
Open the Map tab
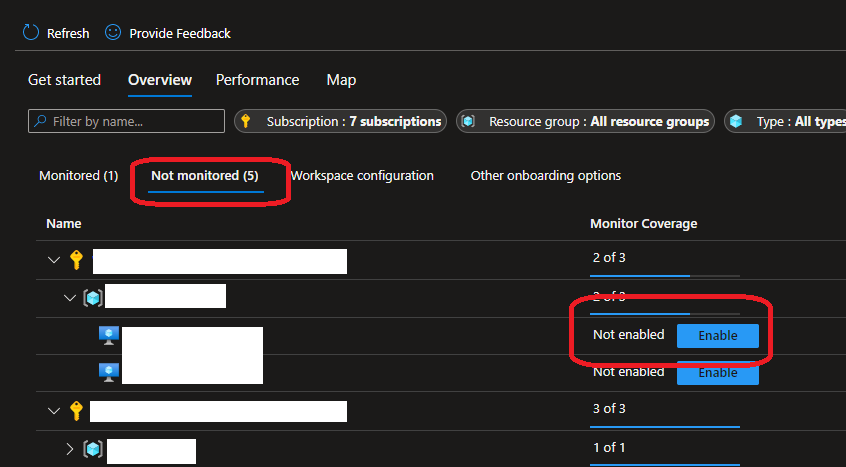point(341,80)
